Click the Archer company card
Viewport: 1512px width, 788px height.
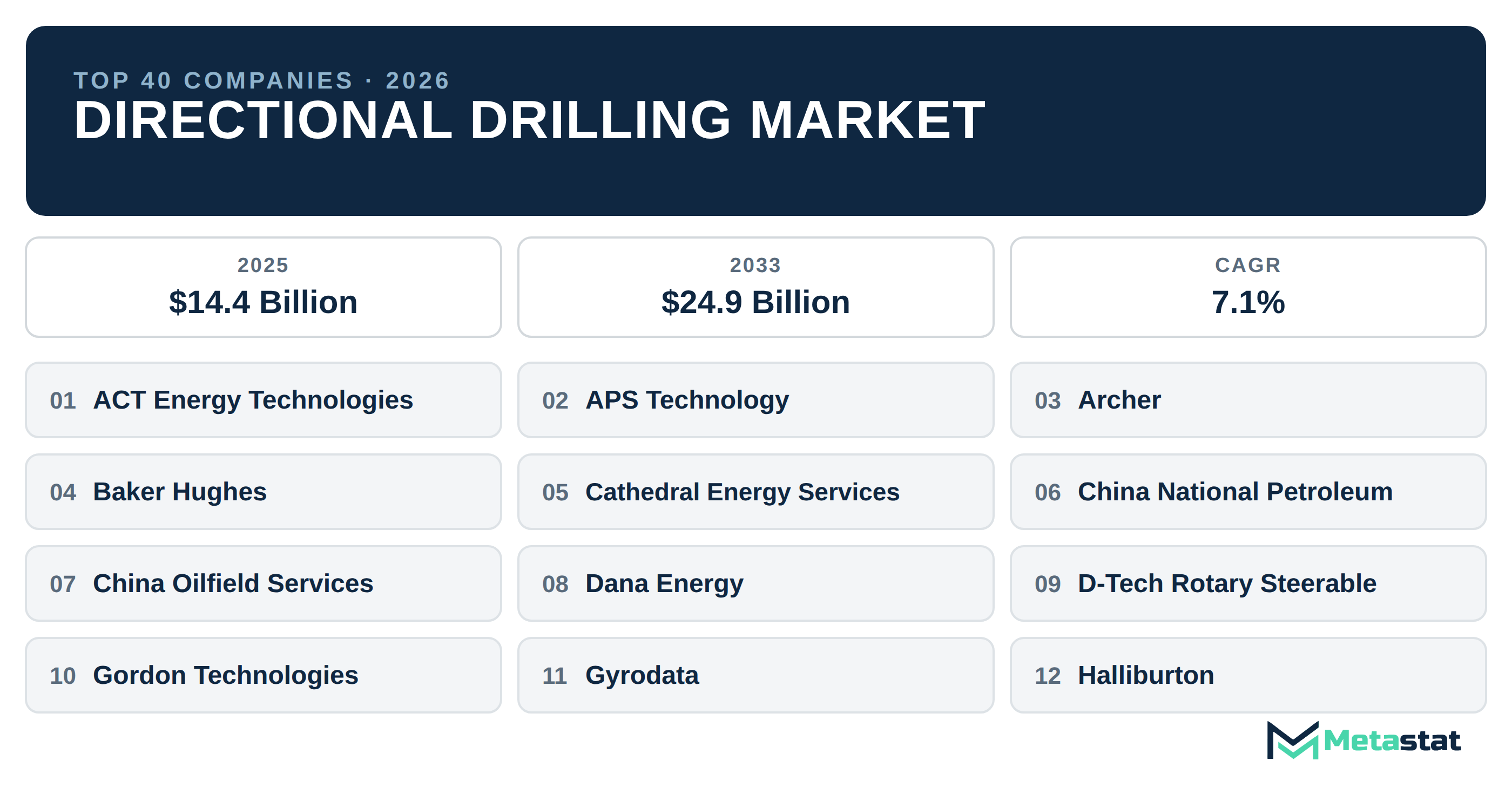(1248, 400)
